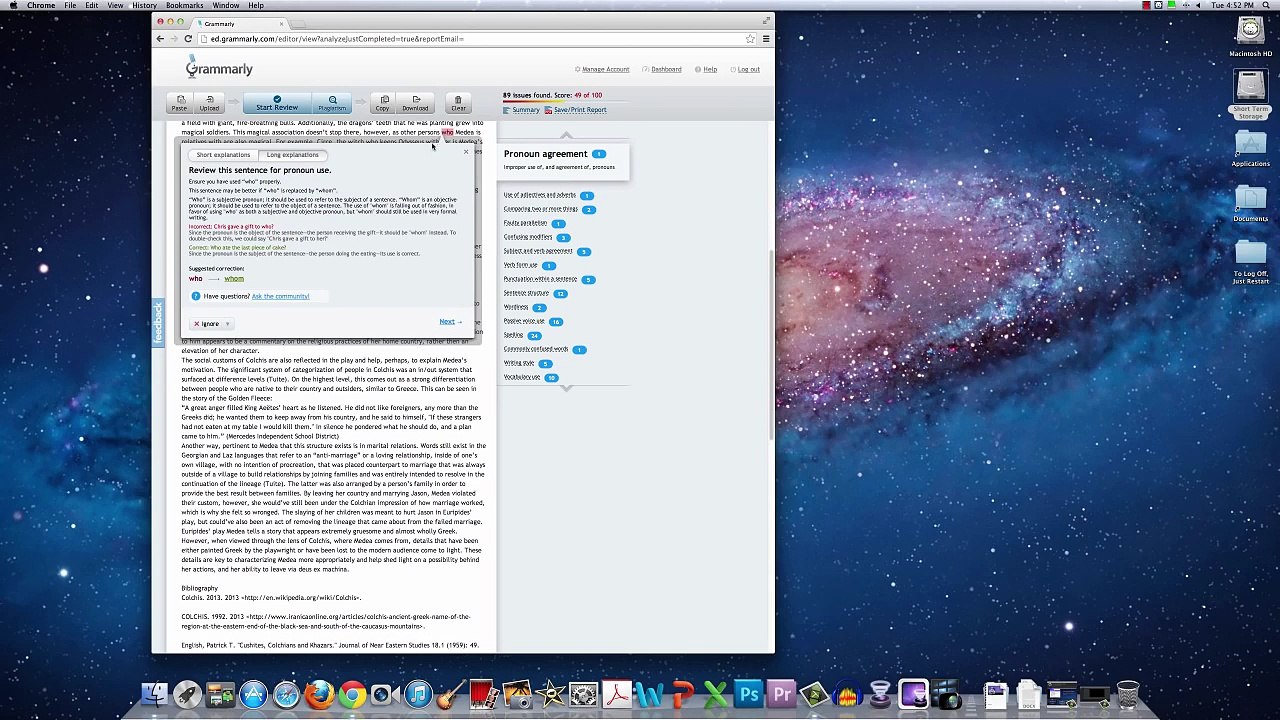Reload the Grammarly page

[187, 39]
